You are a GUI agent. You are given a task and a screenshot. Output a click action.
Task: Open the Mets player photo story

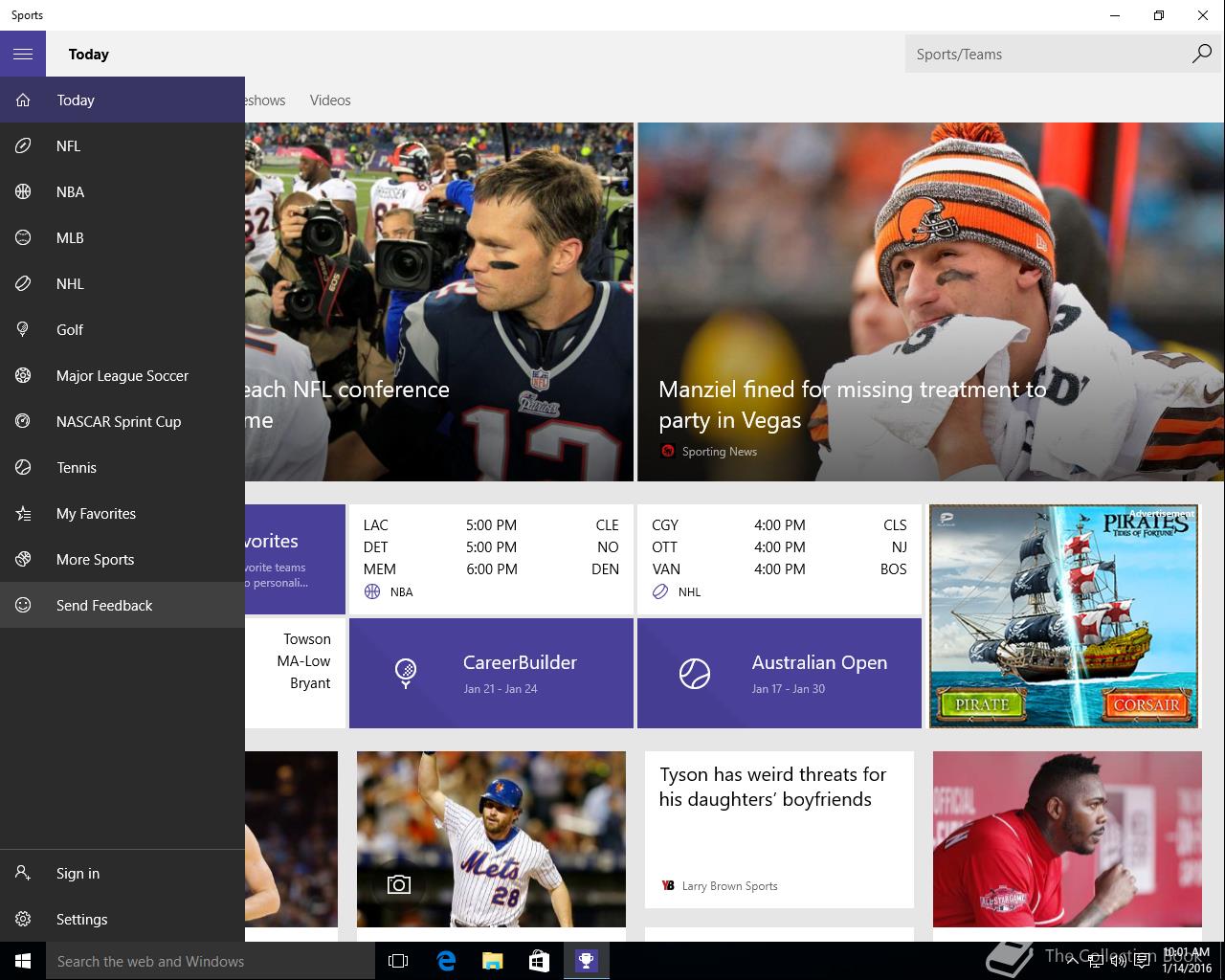491,838
